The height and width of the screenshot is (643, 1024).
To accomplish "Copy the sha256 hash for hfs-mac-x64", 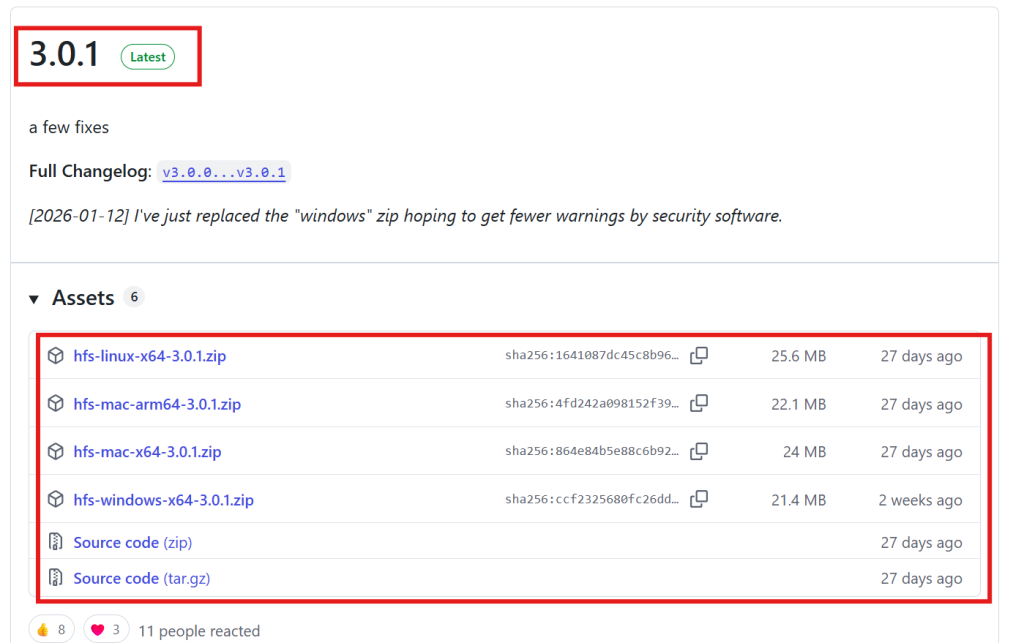I will pyautogui.click(x=699, y=452).
